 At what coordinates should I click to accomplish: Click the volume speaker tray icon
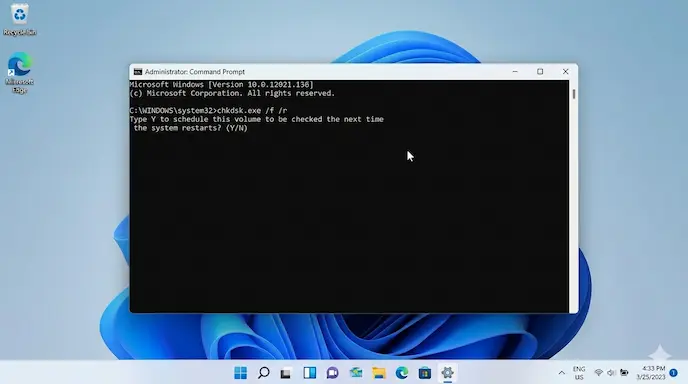tap(611, 373)
